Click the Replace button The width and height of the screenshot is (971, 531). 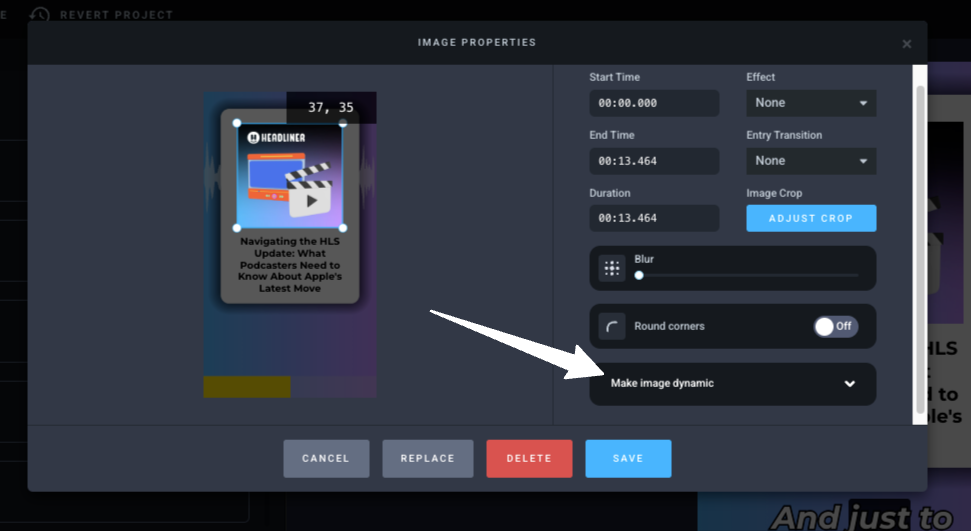pos(427,459)
